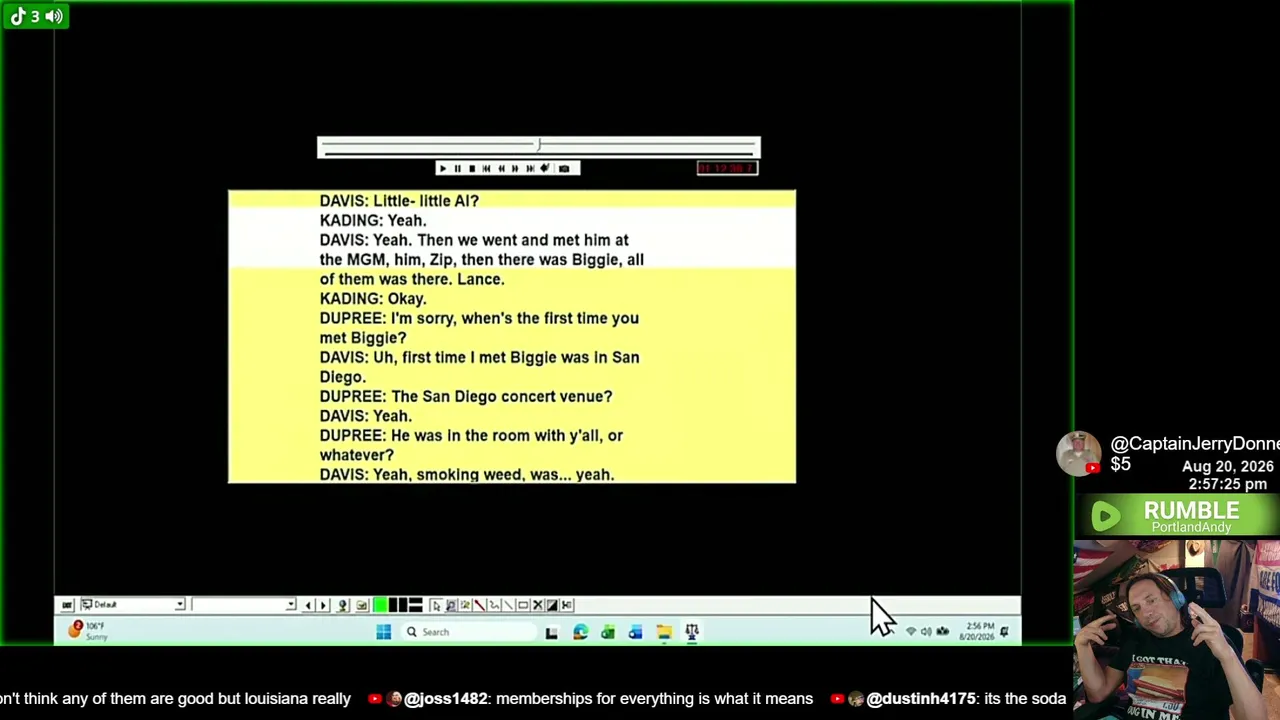This screenshot has width=1280, height=720.
Task: Select the red line drawing tool
Action: [479, 604]
